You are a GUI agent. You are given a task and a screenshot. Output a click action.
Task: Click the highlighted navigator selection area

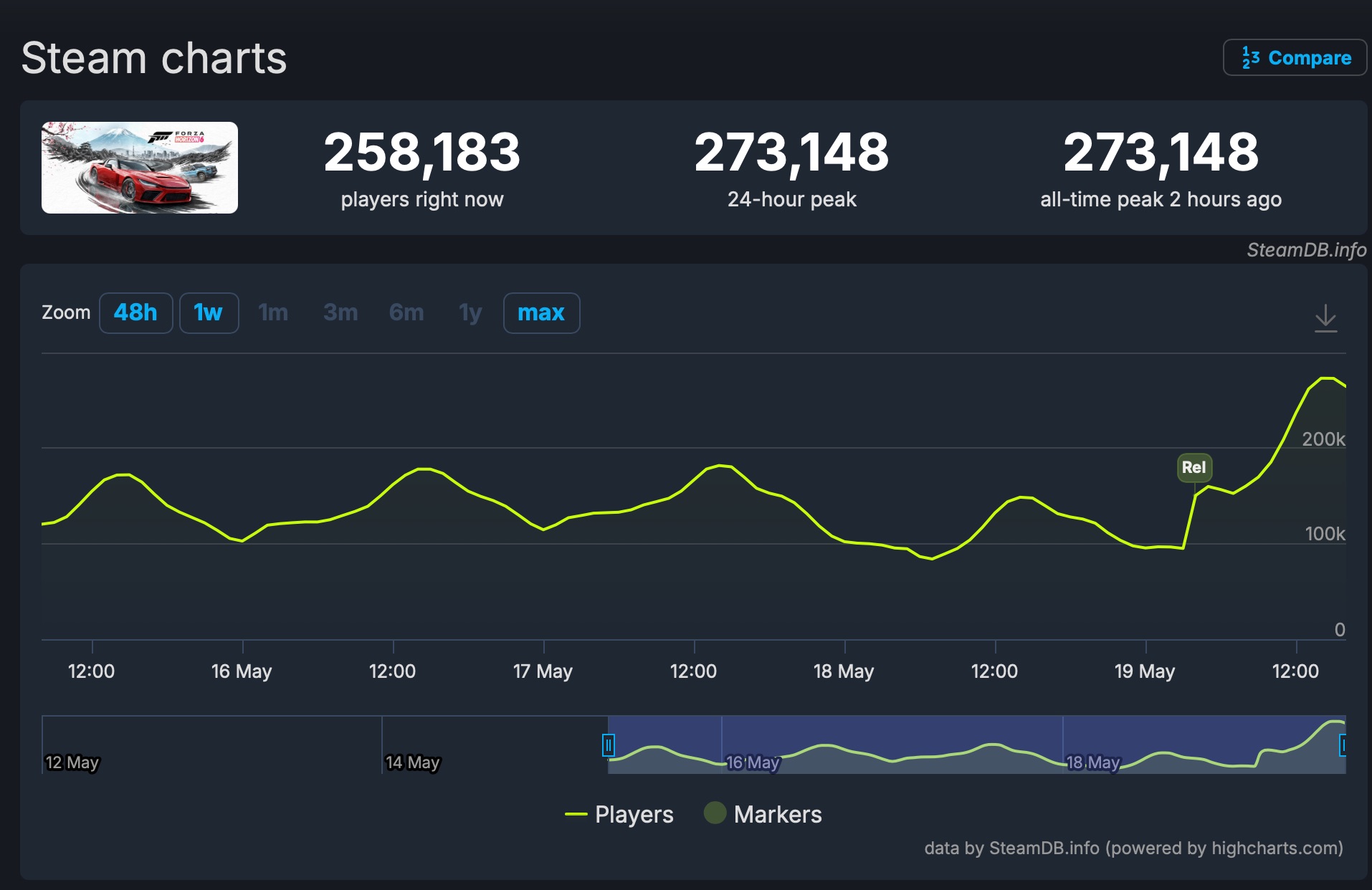(x=976, y=745)
